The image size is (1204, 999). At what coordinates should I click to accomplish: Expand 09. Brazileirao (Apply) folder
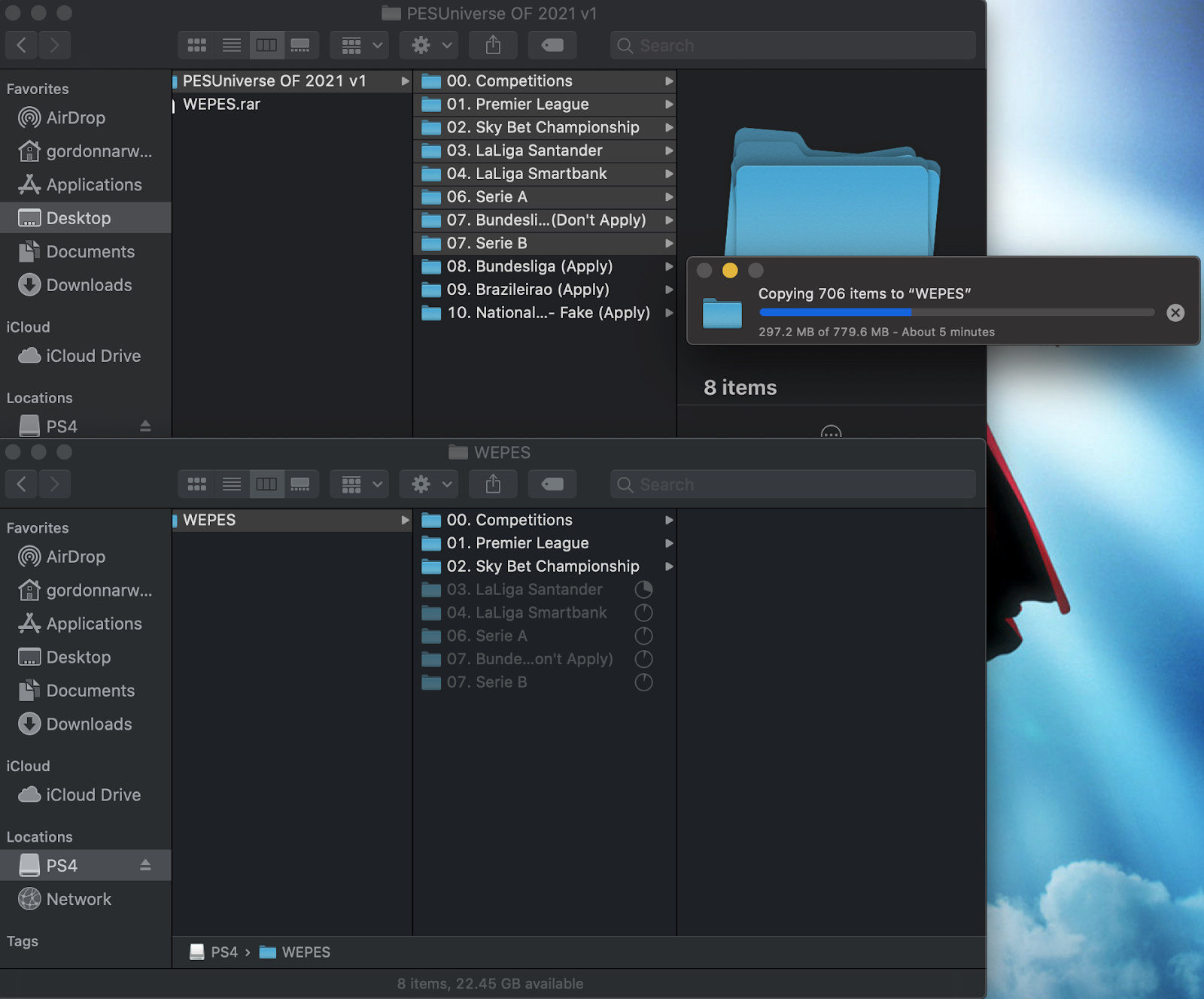(669, 290)
